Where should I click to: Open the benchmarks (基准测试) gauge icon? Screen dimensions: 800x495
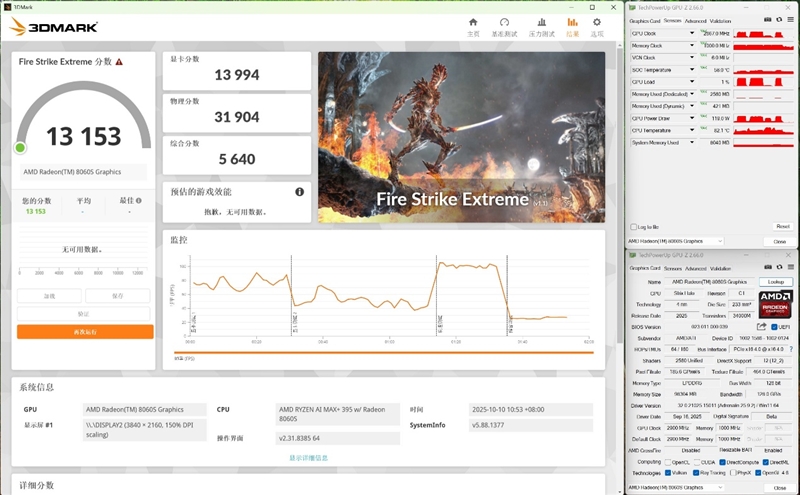click(x=505, y=25)
